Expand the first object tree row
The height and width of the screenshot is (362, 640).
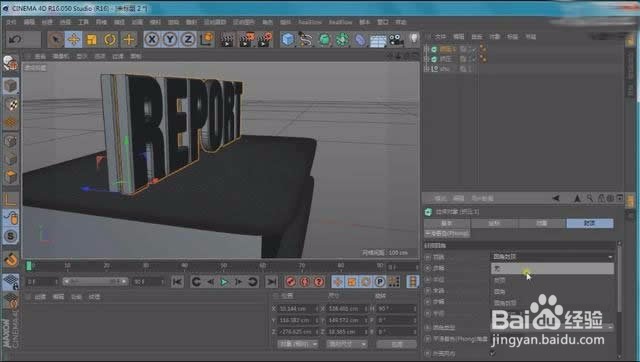(x=427, y=49)
